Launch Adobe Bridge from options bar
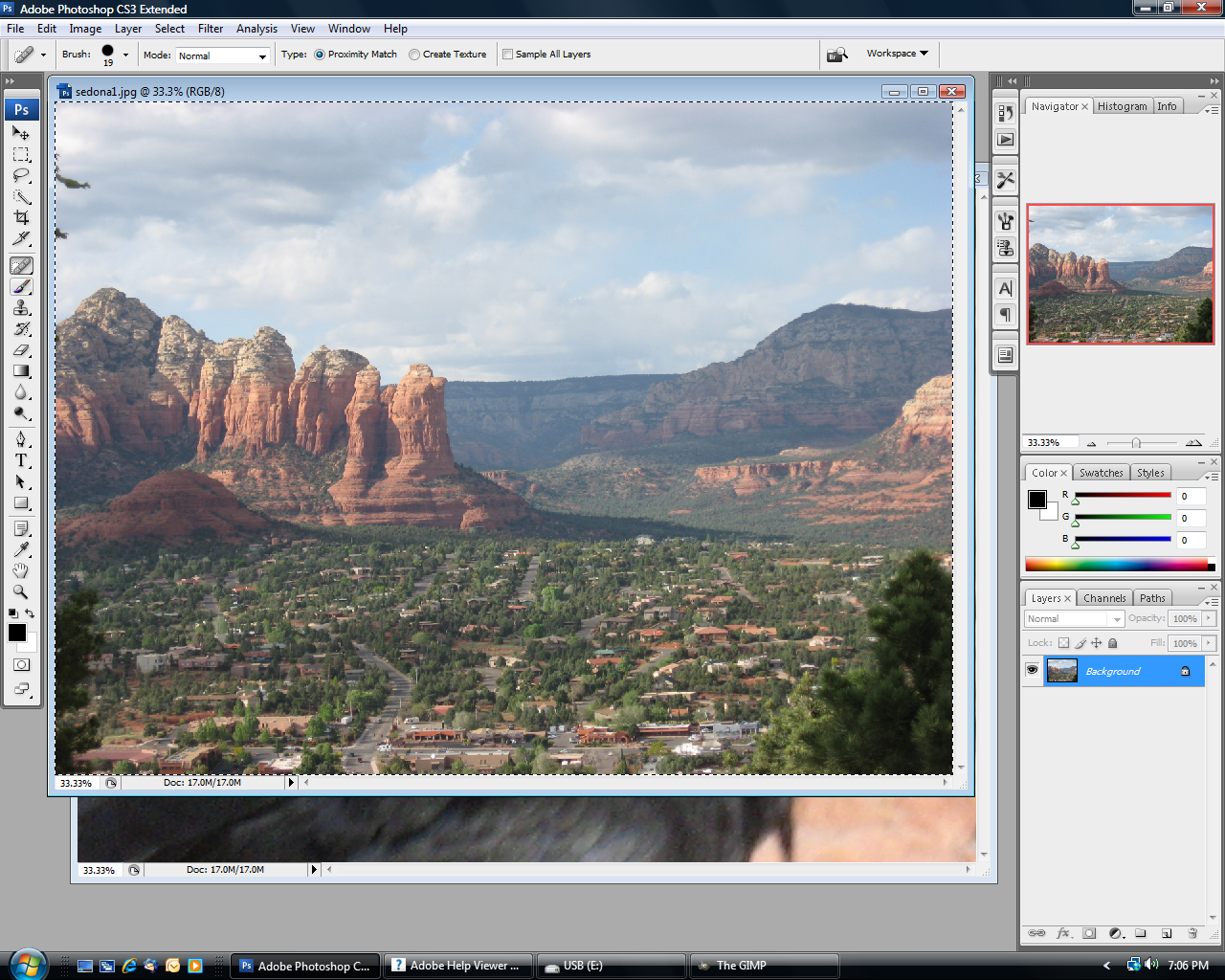Viewport: 1225px width, 980px height. click(x=837, y=55)
